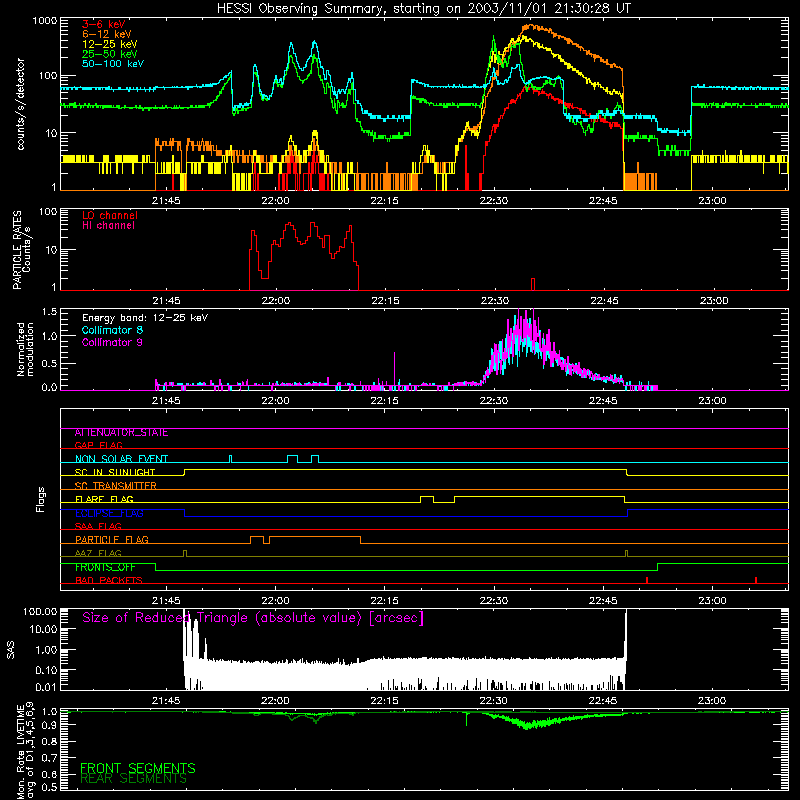The height and width of the screenshot is (800, 800).
Task: Click the '0.9' livetime axis tick value
Action: (x=49, y=725)
